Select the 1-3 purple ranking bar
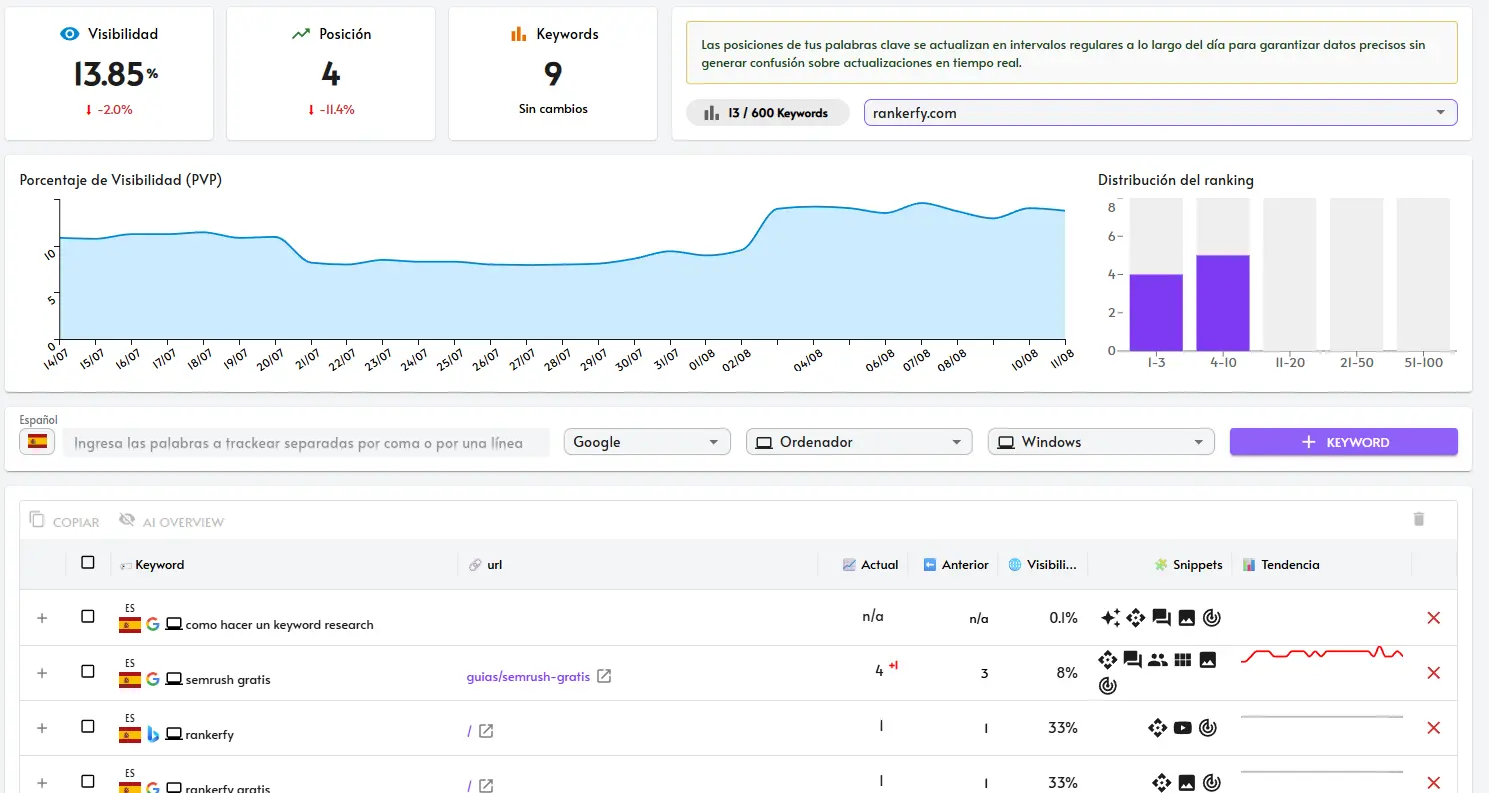Screen dimensions: 1489x793 point(1156,312)
